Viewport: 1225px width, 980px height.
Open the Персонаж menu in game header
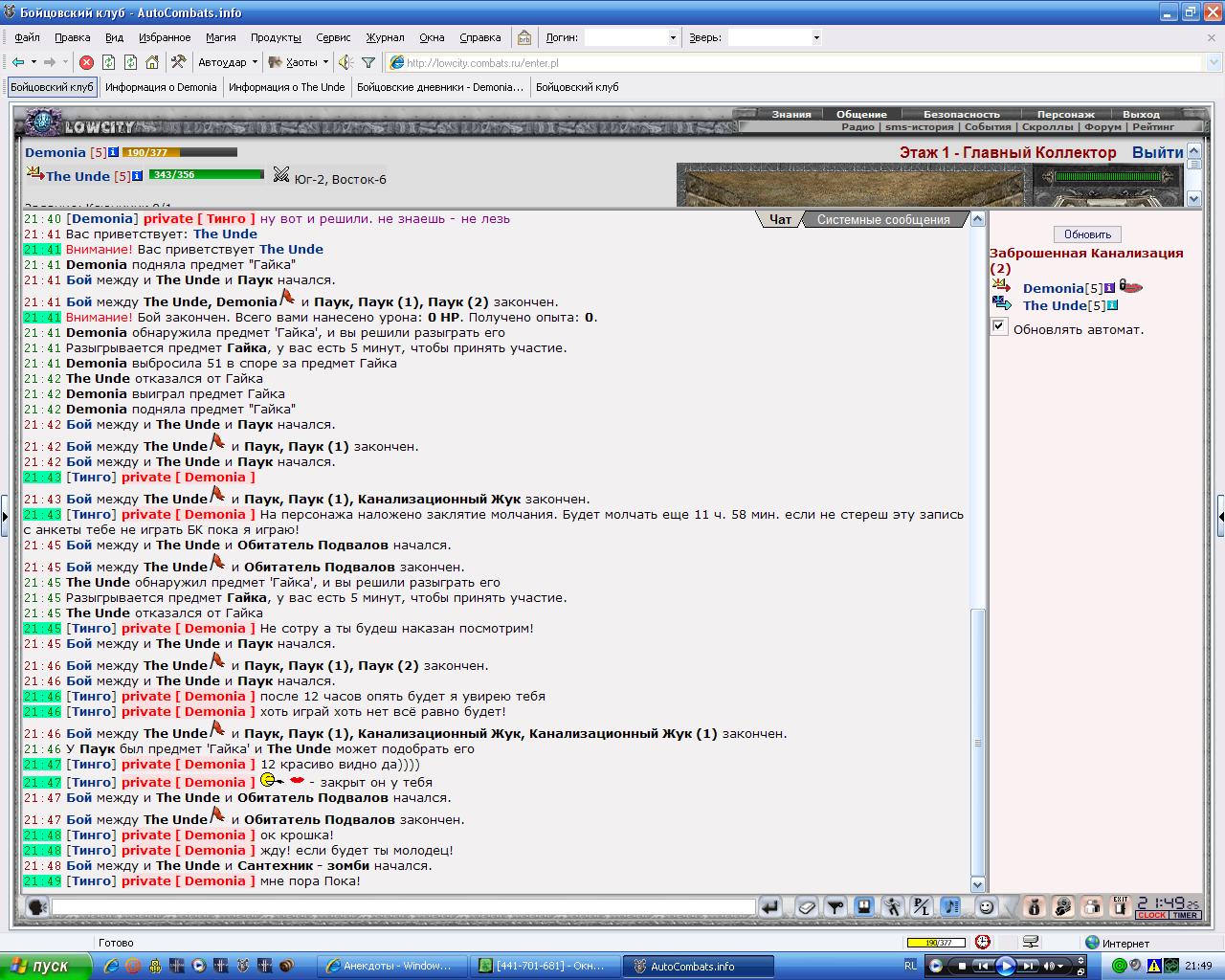tap(1065, 114)
